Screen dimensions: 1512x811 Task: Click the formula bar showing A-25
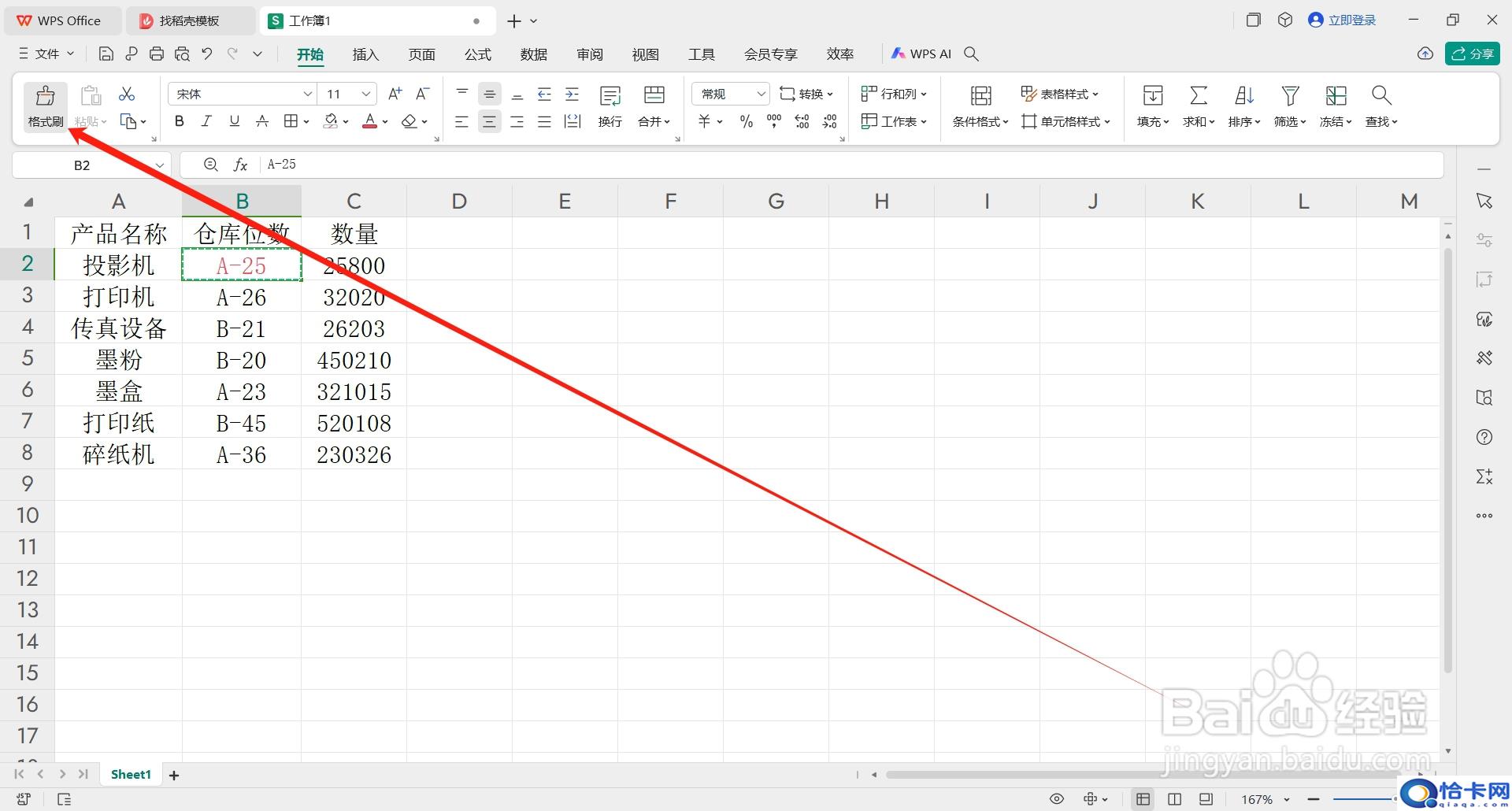[x=850, y=165]
